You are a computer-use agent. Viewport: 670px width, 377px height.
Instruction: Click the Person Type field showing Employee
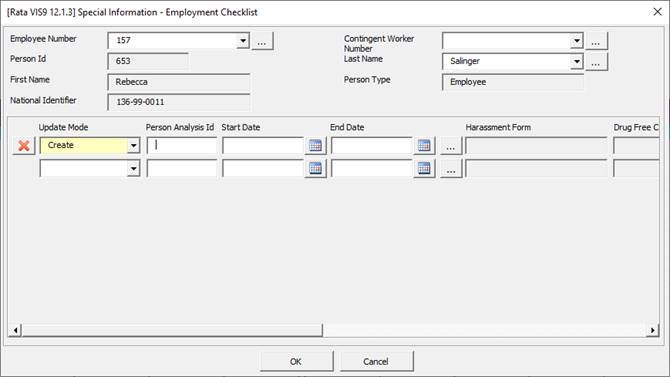point(513,82)
